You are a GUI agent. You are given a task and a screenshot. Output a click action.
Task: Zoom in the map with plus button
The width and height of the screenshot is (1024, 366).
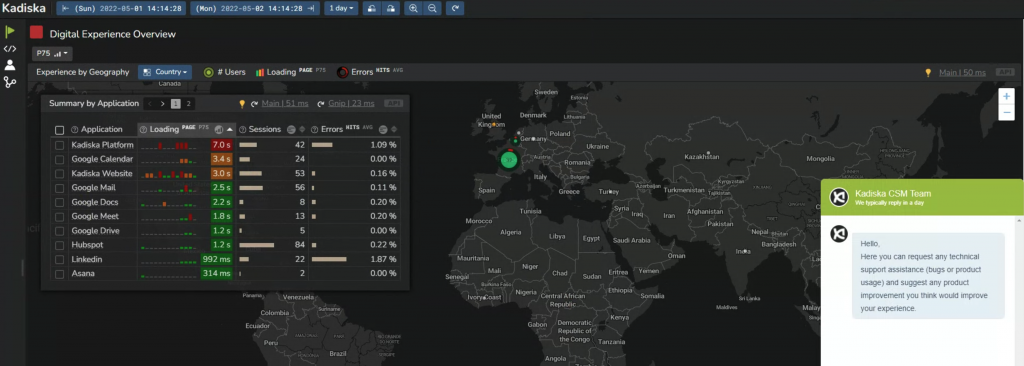1006,97
